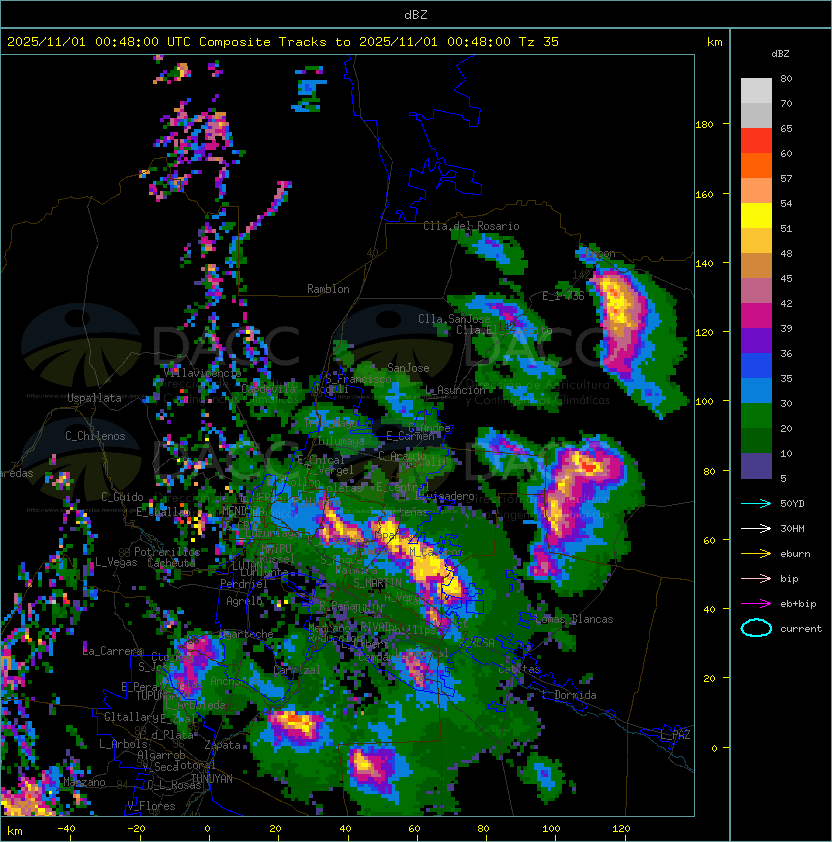Click the 'Ramblon' map label
Screen dimensions: 832x842
tap(328, 289)
